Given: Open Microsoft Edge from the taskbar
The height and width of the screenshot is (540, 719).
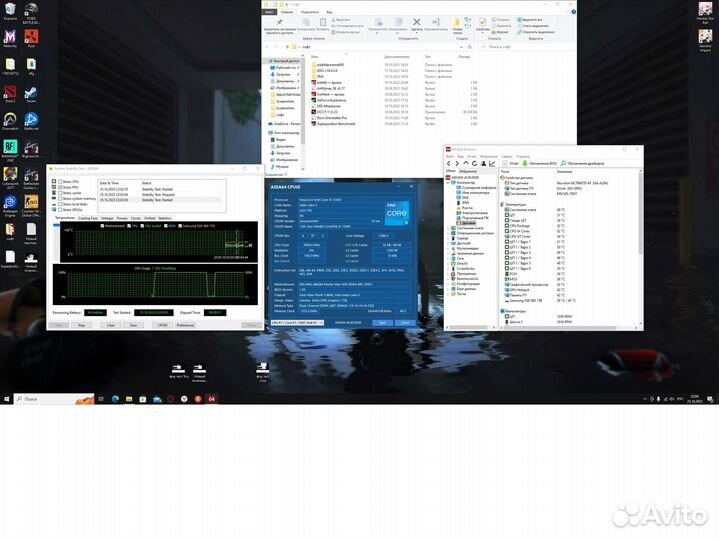Looking at the screenshot, I should [x=115, y=399].
